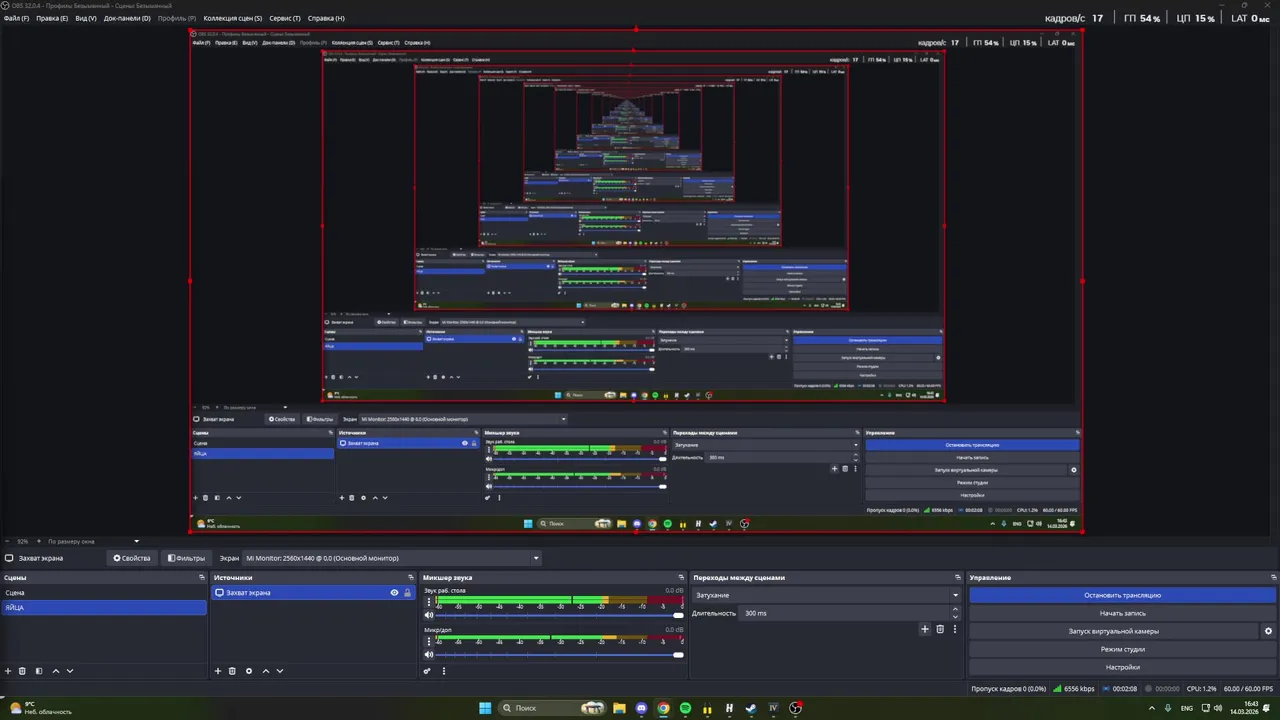Open three-dot menu for Микр/доп channel
The width and height of the screenshot is (1280, 720).
(429, 643)
